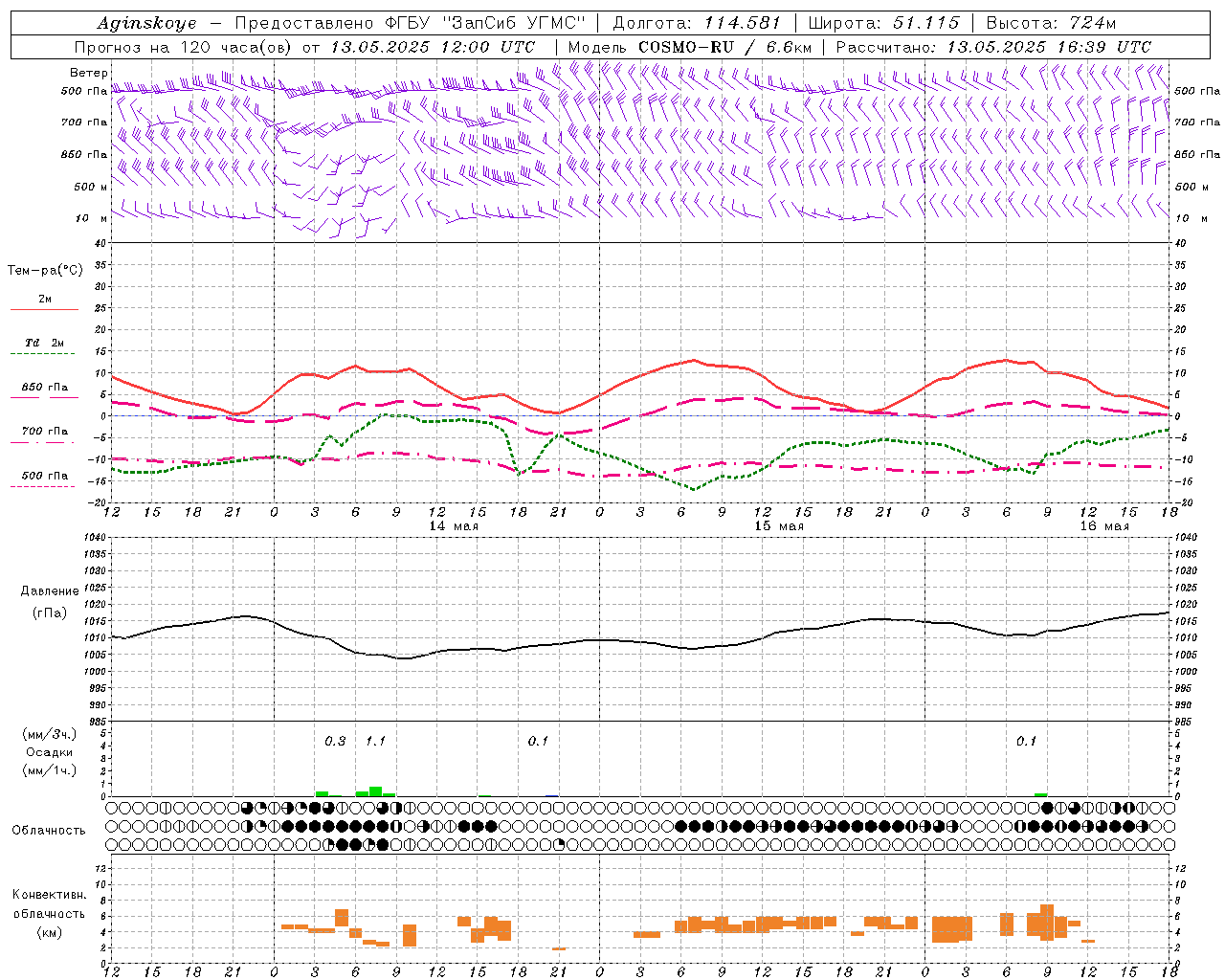Click the Долгота: 114.581 value

point(697,23)
